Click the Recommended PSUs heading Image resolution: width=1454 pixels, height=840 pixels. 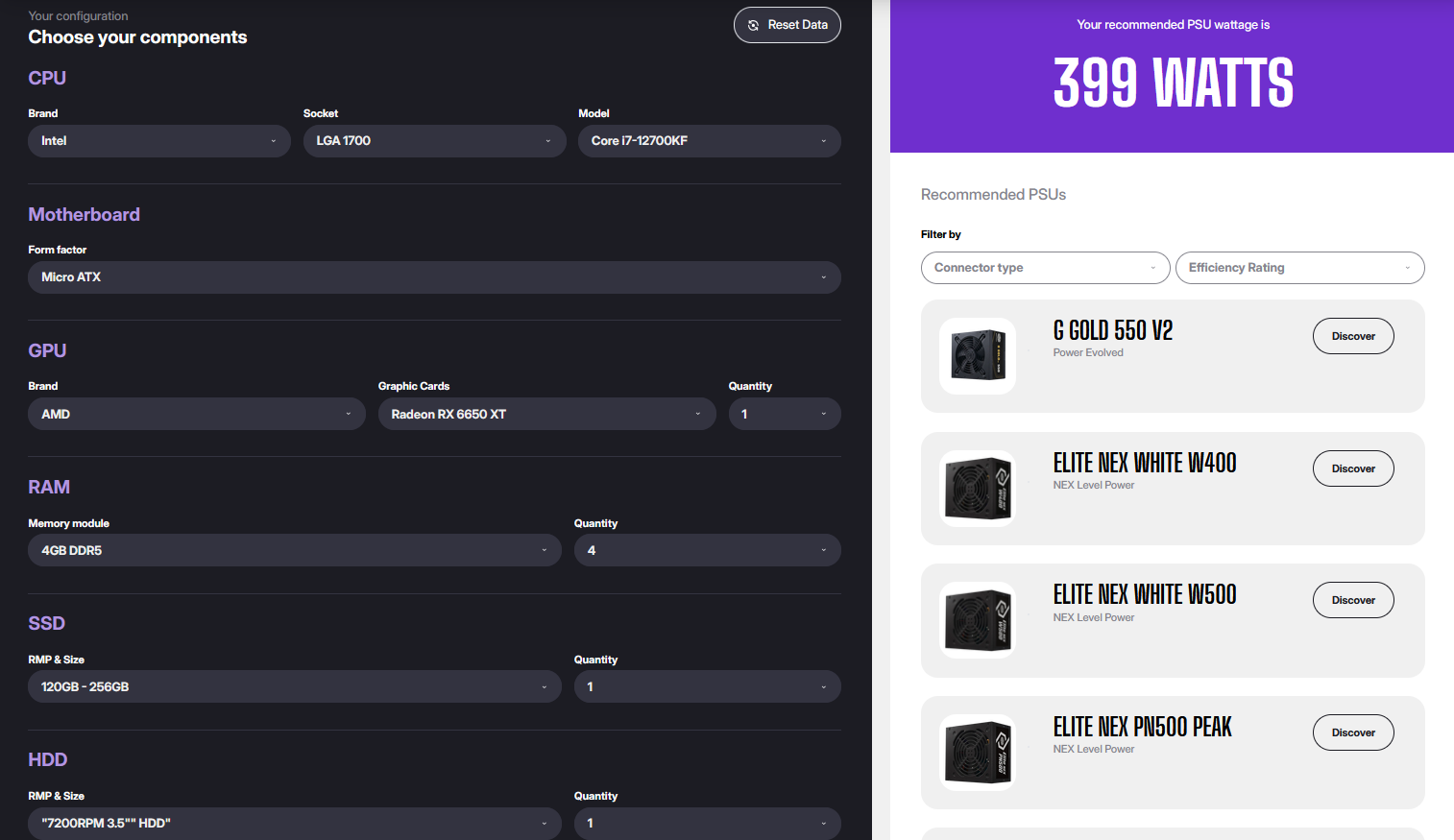[x=993, y=195]
